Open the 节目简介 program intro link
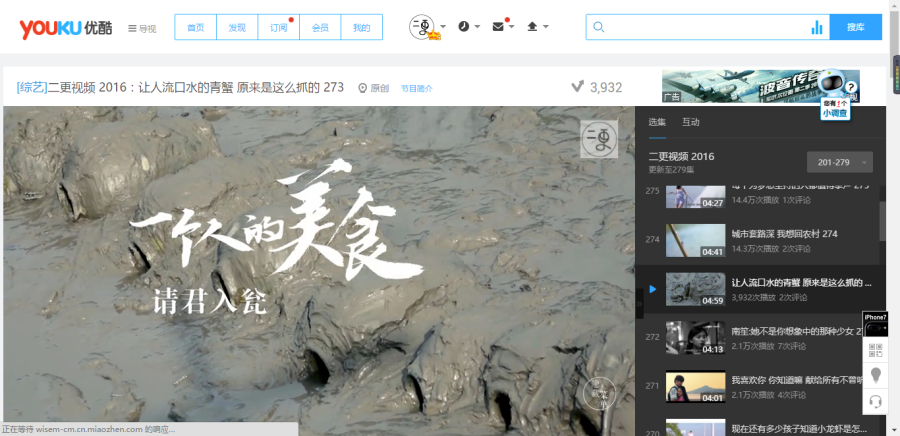Screen dimensions: 900x436 (417, 88)
